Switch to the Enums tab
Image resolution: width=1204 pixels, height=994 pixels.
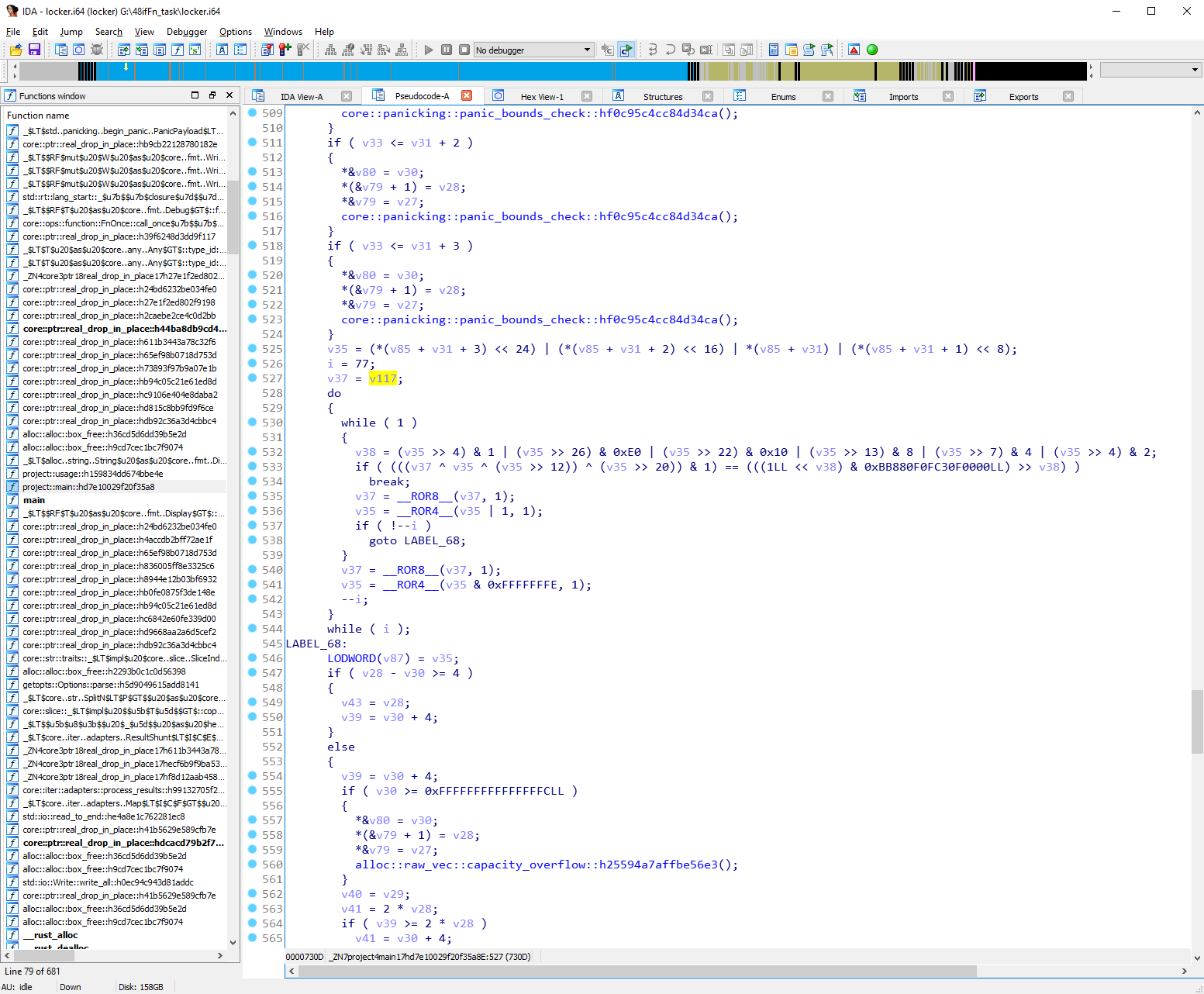783,97
